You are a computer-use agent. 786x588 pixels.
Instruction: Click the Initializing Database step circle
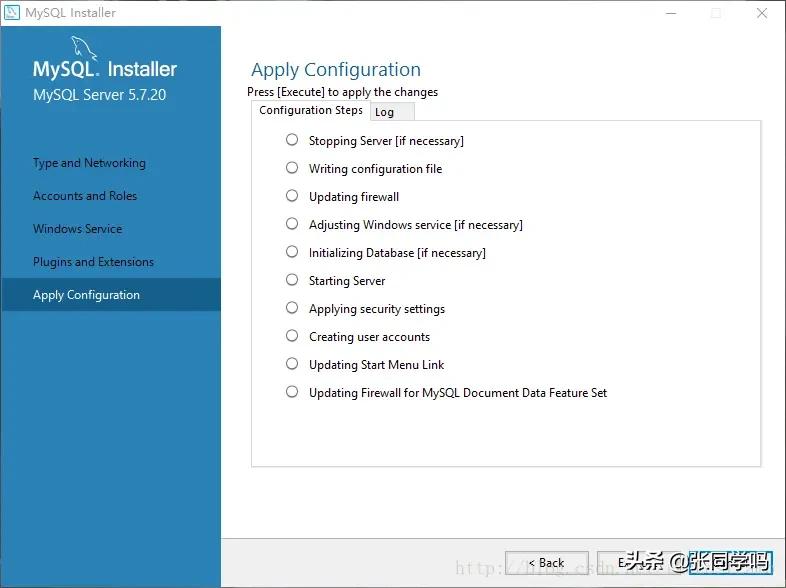point(292,252)
